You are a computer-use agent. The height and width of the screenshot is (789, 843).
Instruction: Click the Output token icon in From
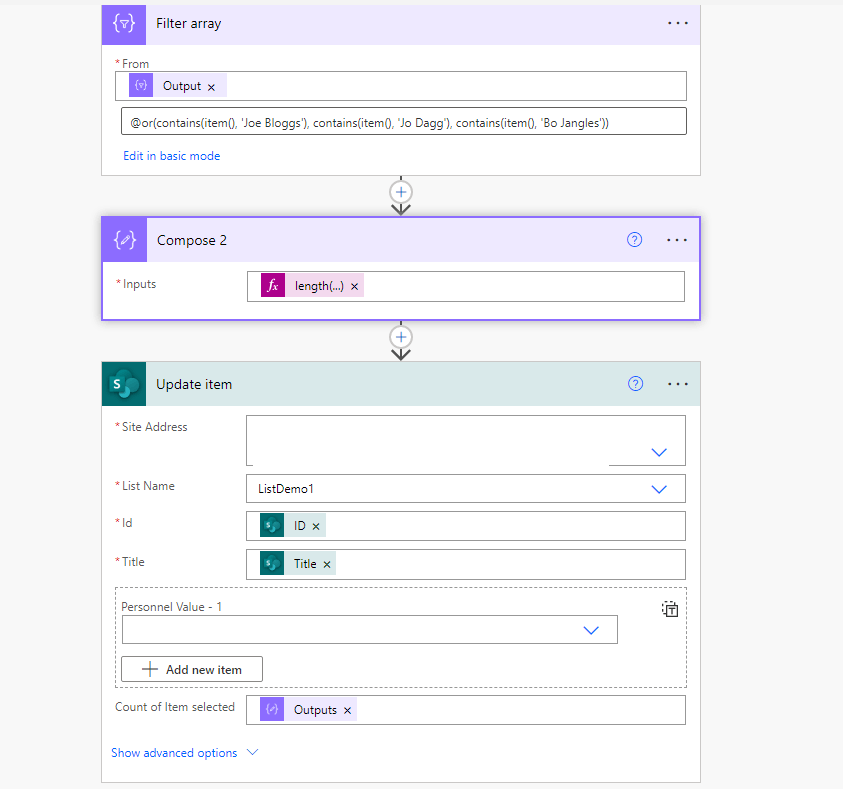coord(141,85)
